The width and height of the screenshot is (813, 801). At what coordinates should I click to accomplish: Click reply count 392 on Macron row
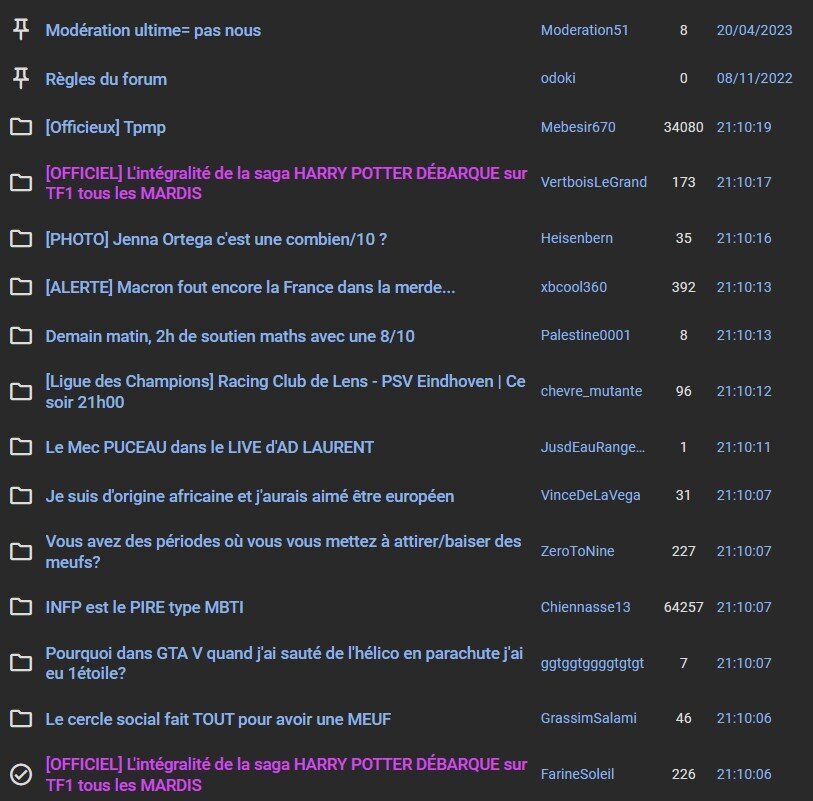pyautogui.click(x=683, y=287)
